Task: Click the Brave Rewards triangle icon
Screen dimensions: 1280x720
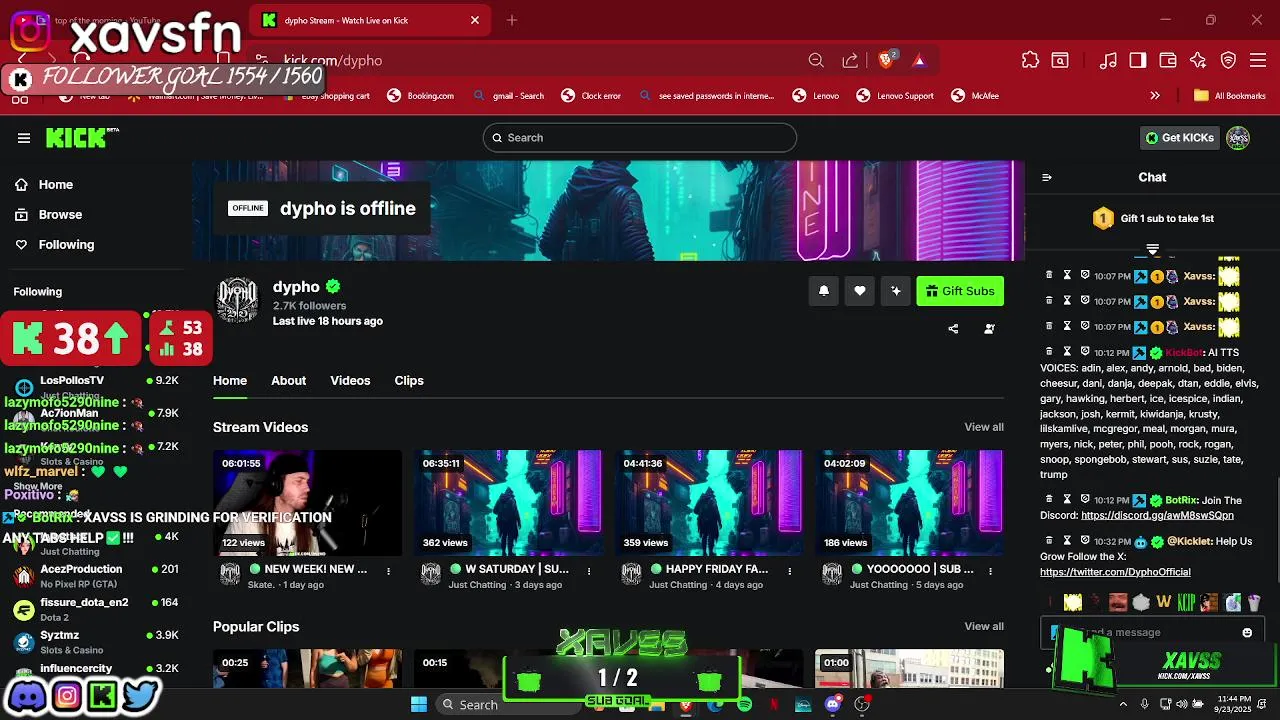Action: (x=919, y=60)
